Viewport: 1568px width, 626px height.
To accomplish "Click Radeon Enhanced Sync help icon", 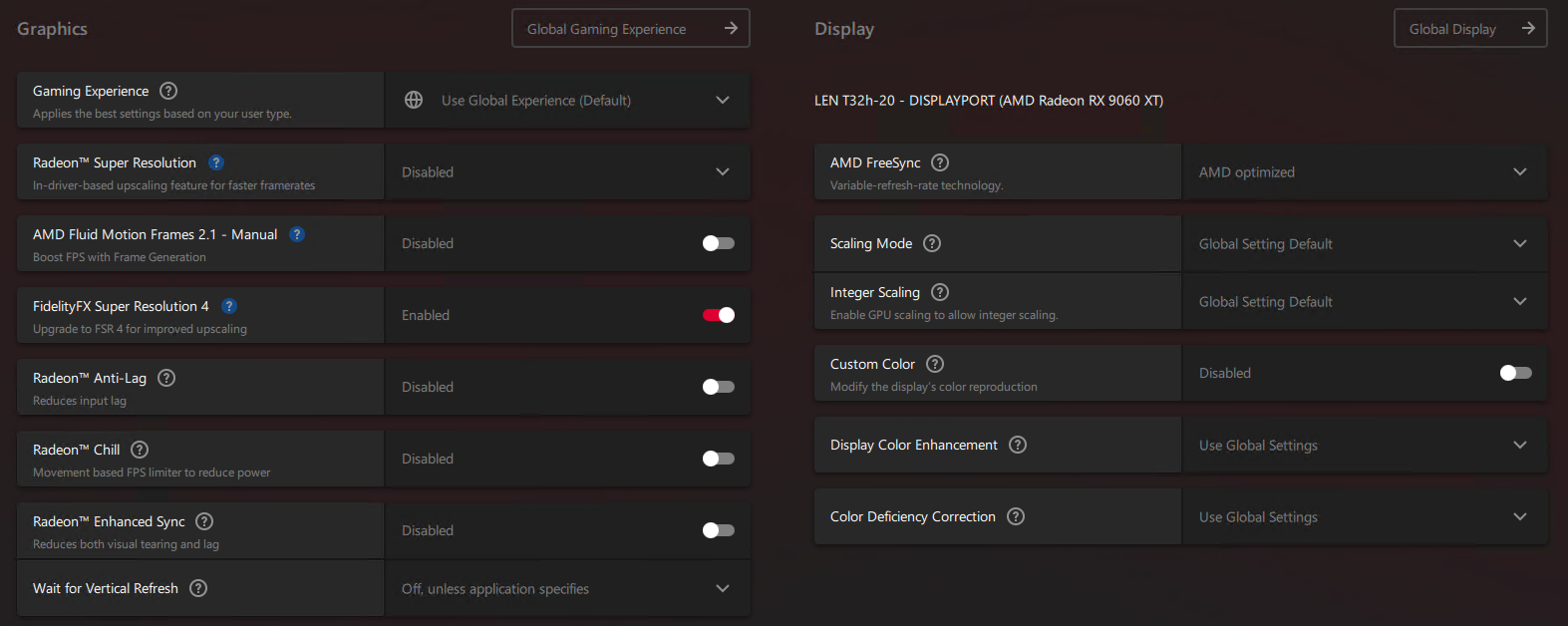I will click(204, 521).
